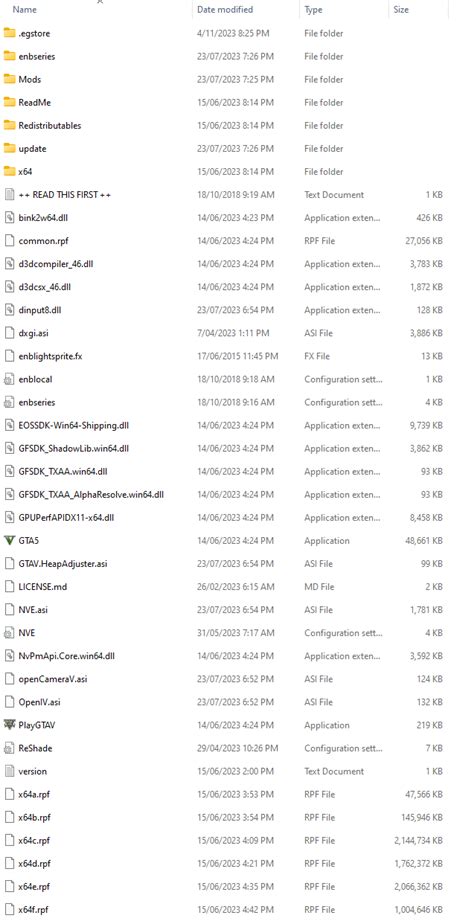The height and width of the screenshot is (924, 474).
Task: Select the x64c.rpf file row
Action: tap(224, 840)
